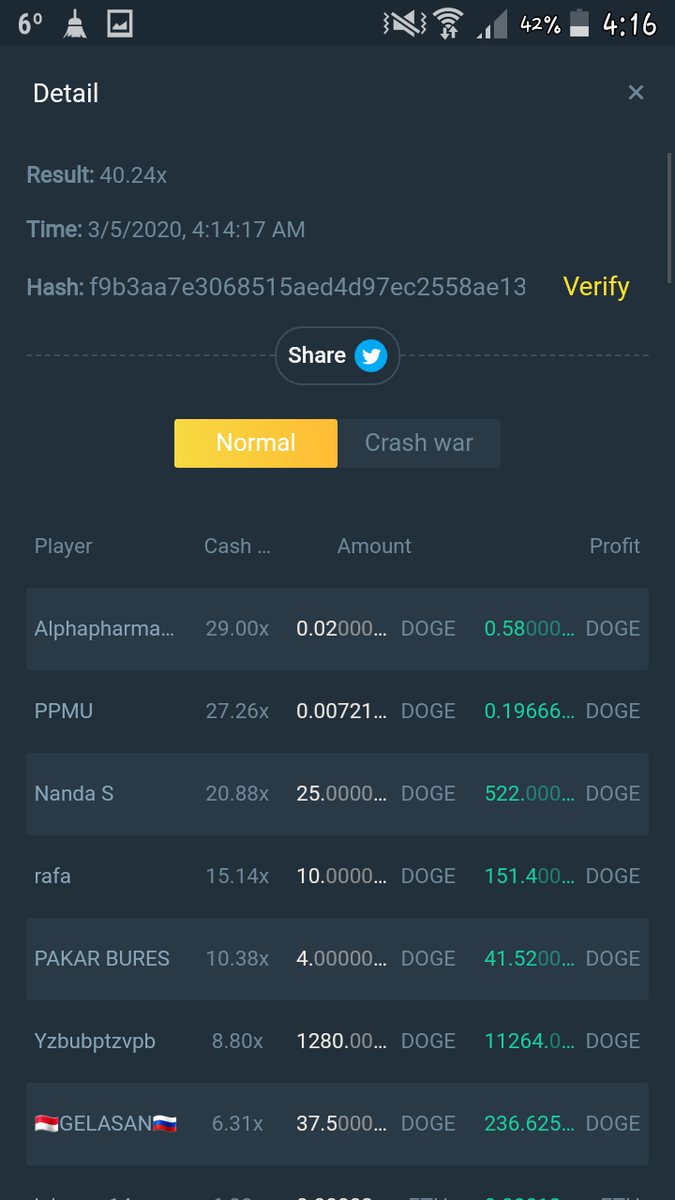
Task: Tap the Wi-Fi icon in status bar
Action: [447, 23]
